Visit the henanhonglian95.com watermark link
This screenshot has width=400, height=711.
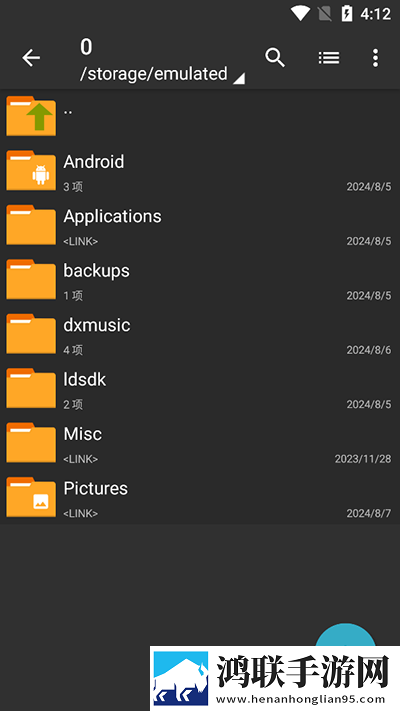[x=301, y=699]
